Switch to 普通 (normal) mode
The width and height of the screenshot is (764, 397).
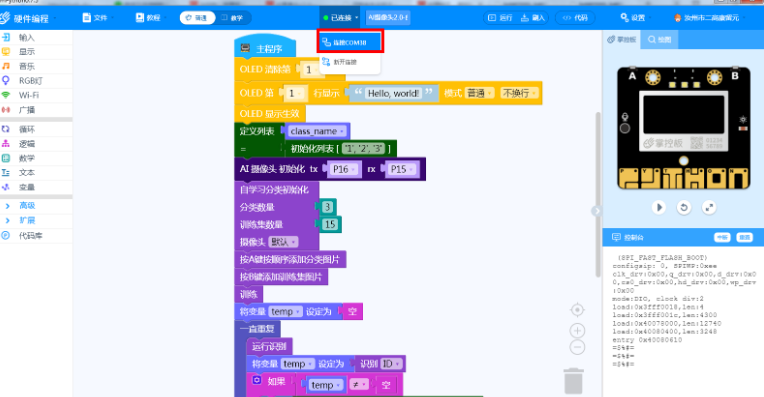tap(197, 18)
